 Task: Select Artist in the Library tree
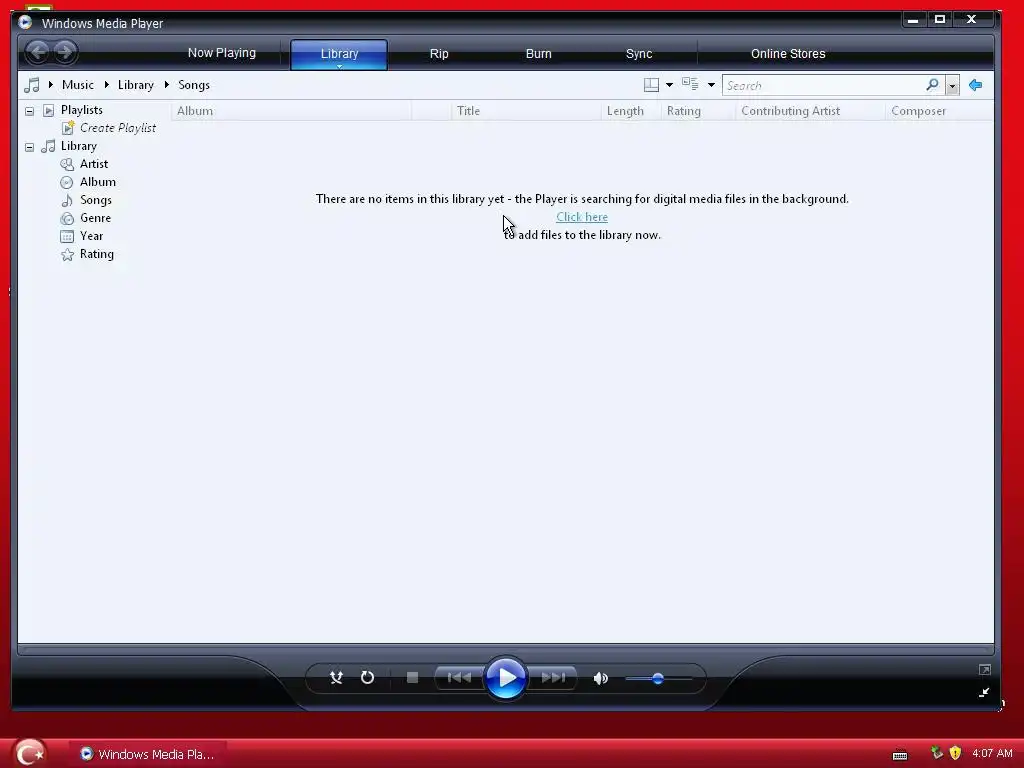tap(94, 164)
